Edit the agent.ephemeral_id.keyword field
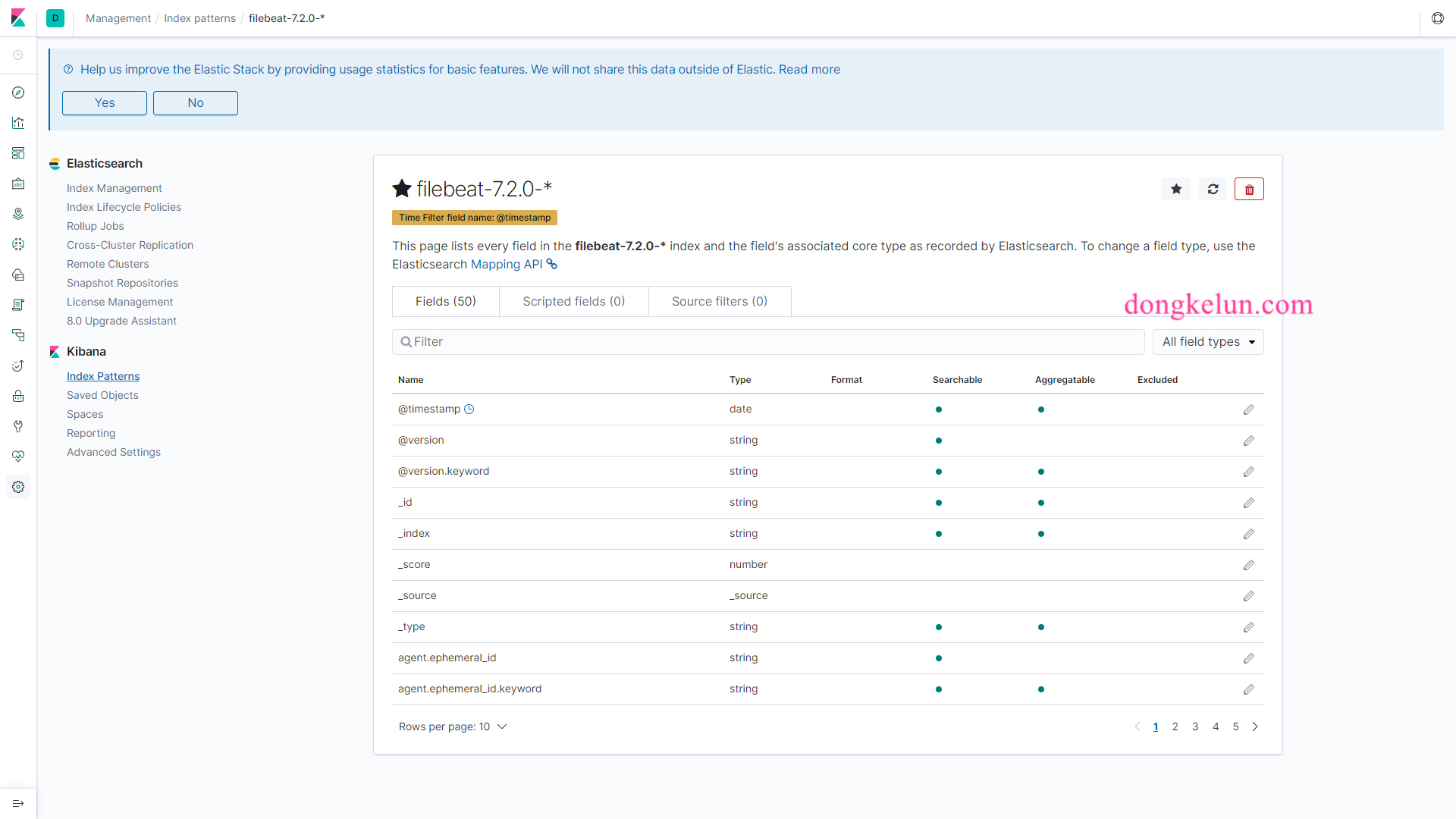Image resolution: width=1456 pixels, height=819 pixels. coord(1249,689)
